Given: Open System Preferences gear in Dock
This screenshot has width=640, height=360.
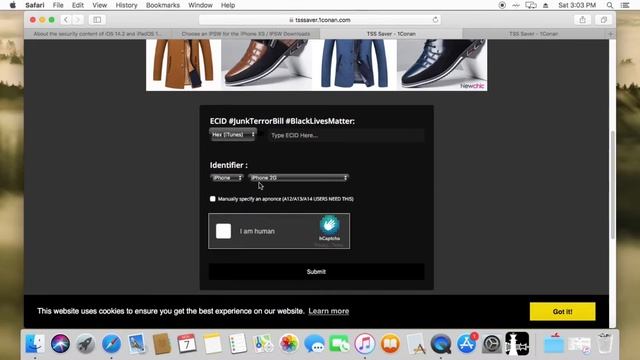Looking at the screenshot, I should pyautogui.click(x=491, y=344).
